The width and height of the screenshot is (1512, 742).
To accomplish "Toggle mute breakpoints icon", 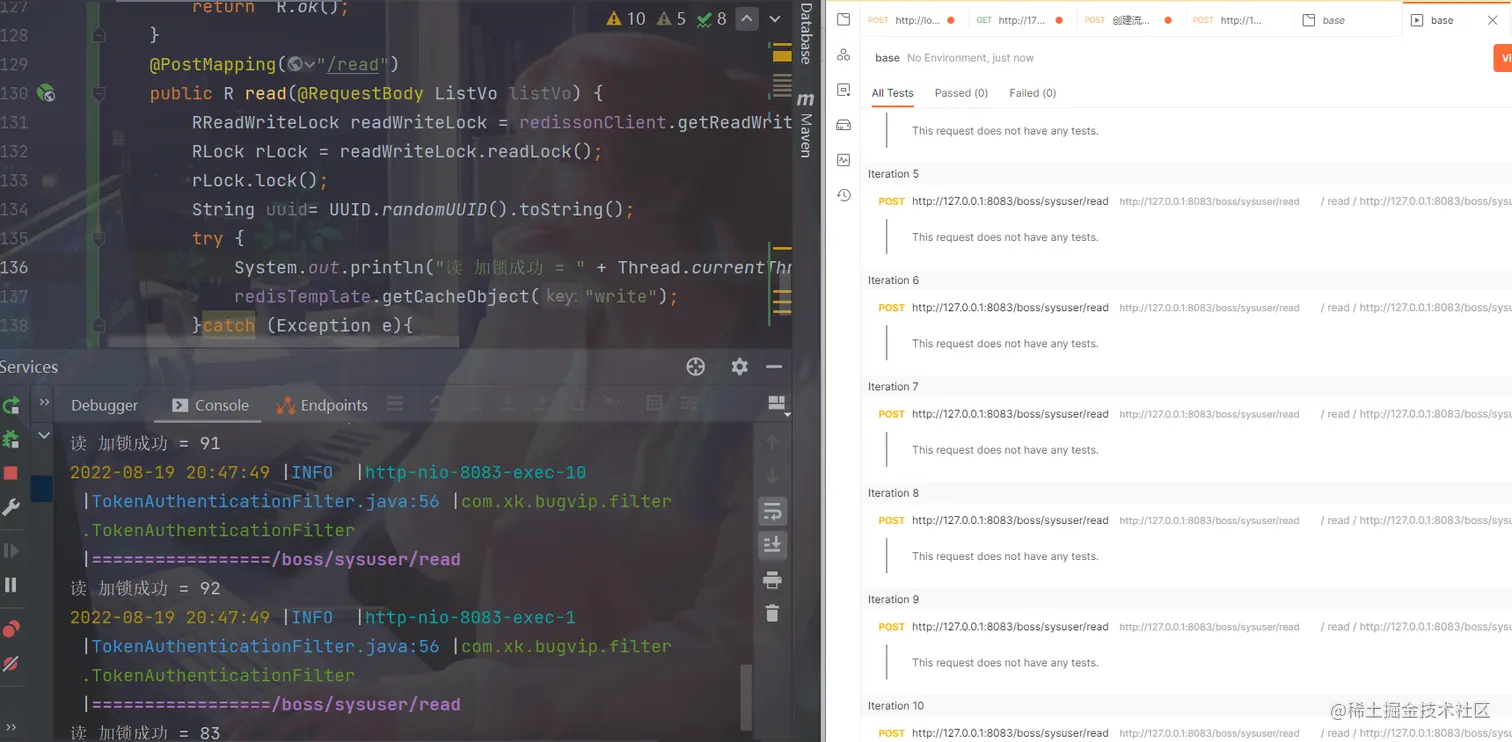I will pyautogui.click(x=11, y=663).
